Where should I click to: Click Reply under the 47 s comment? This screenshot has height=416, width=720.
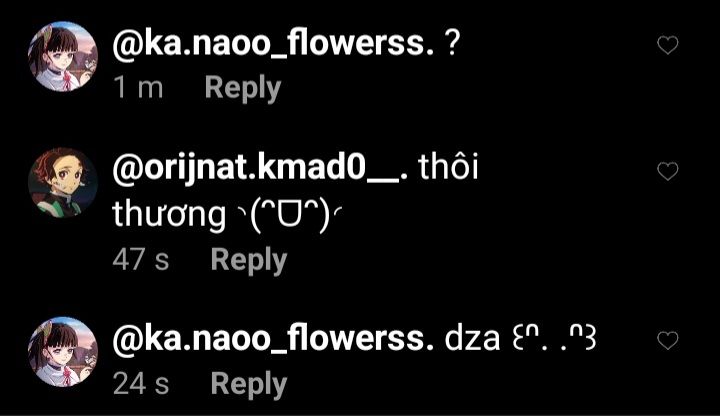(249, 260)
